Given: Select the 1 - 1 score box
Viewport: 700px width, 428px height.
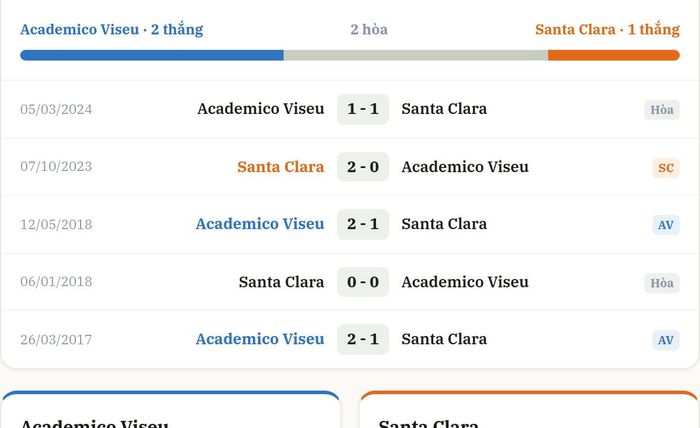Looking at the screenshot, I should tap(363, 109).
